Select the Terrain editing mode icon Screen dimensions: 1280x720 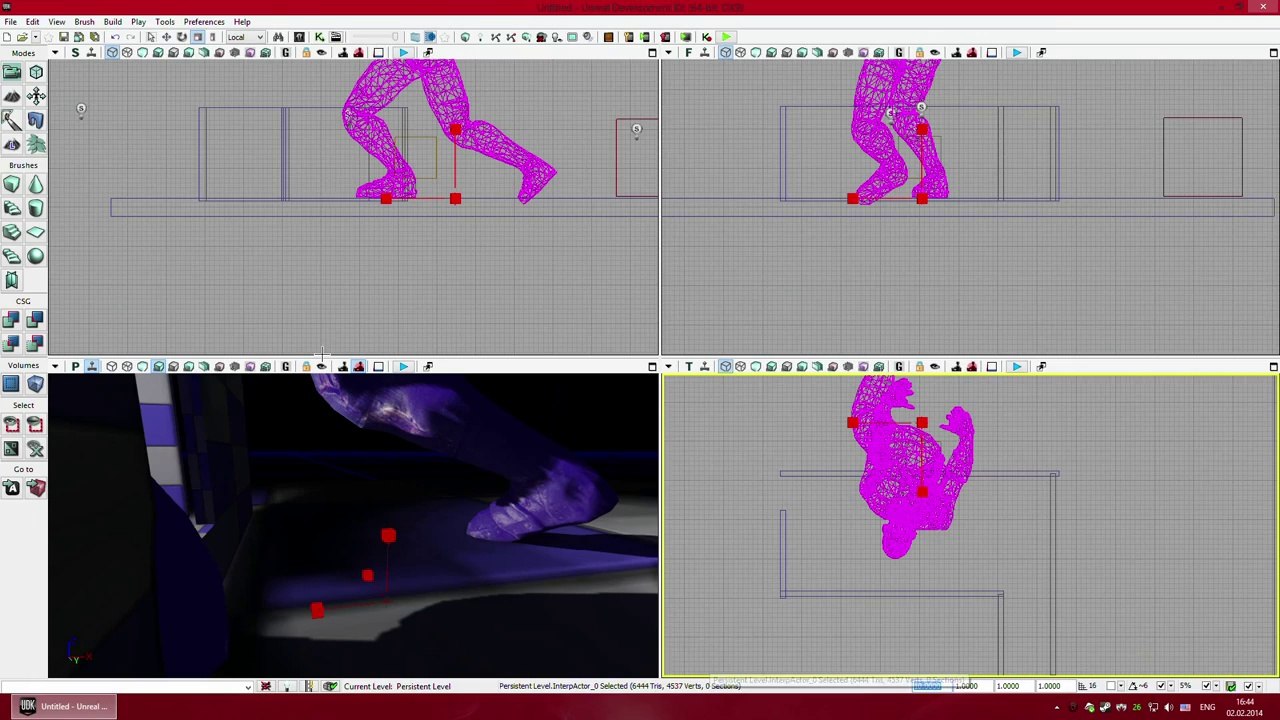point(12,96)
